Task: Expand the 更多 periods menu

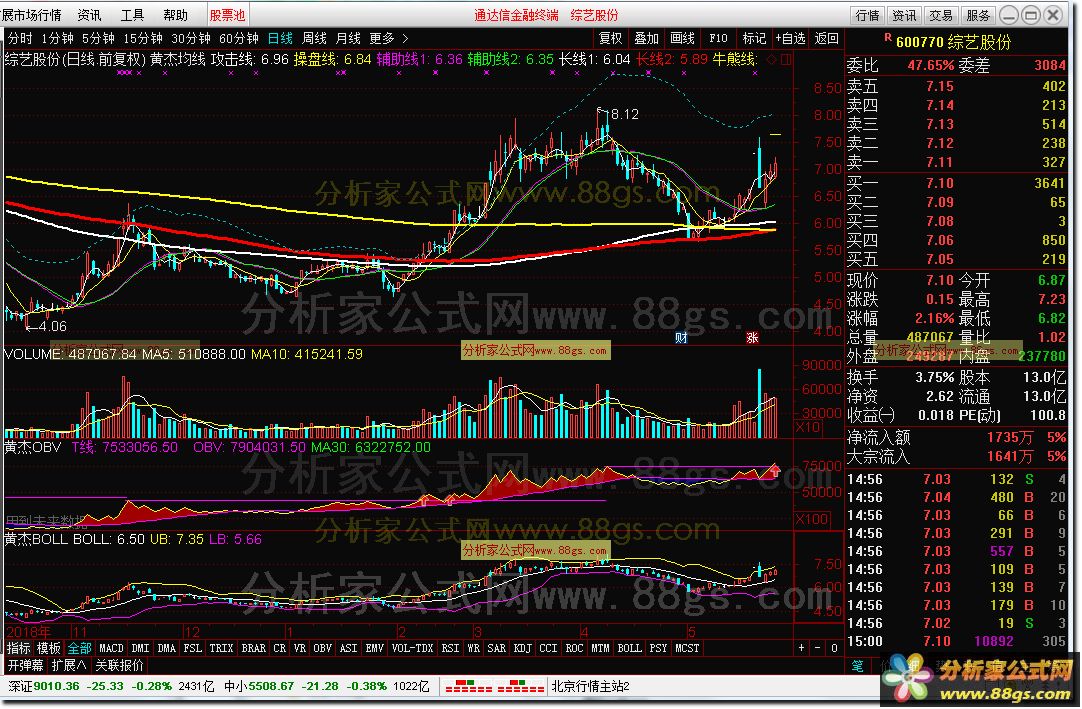Action: pyautogui.click(x=388, y=39)
